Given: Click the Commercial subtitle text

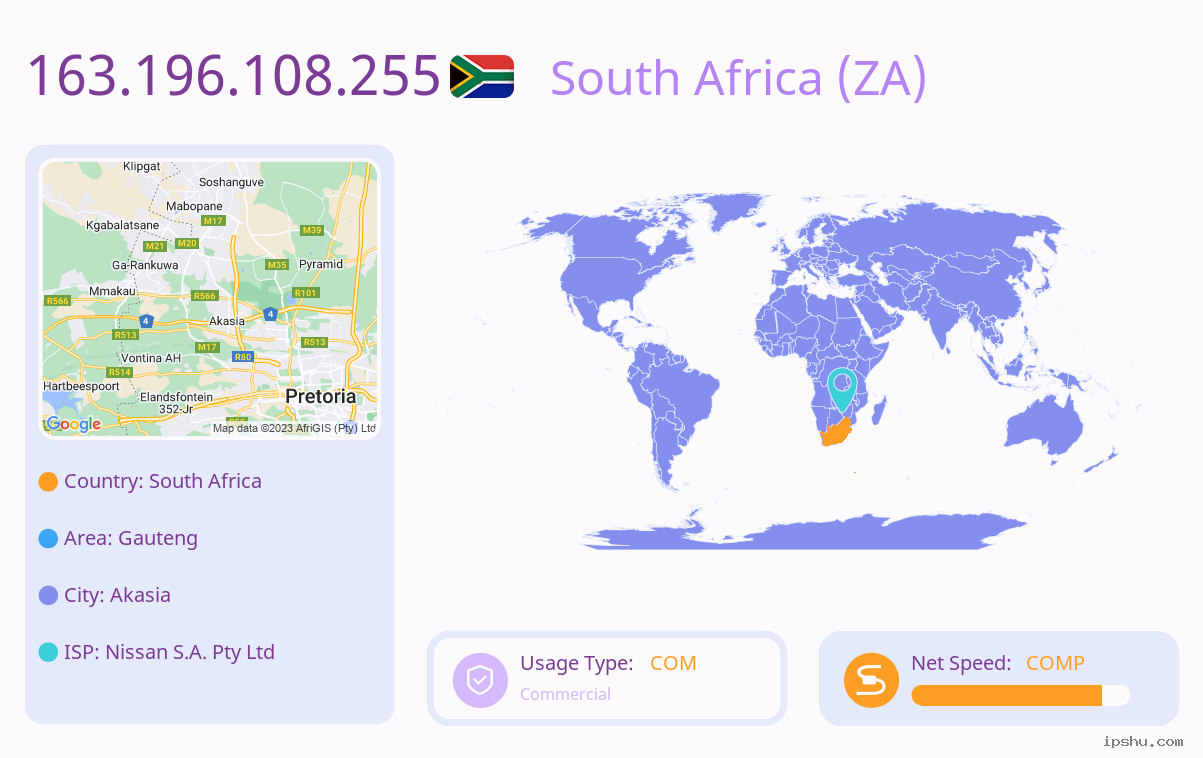Looking at the screenshot, I should [x=565, y=694].
